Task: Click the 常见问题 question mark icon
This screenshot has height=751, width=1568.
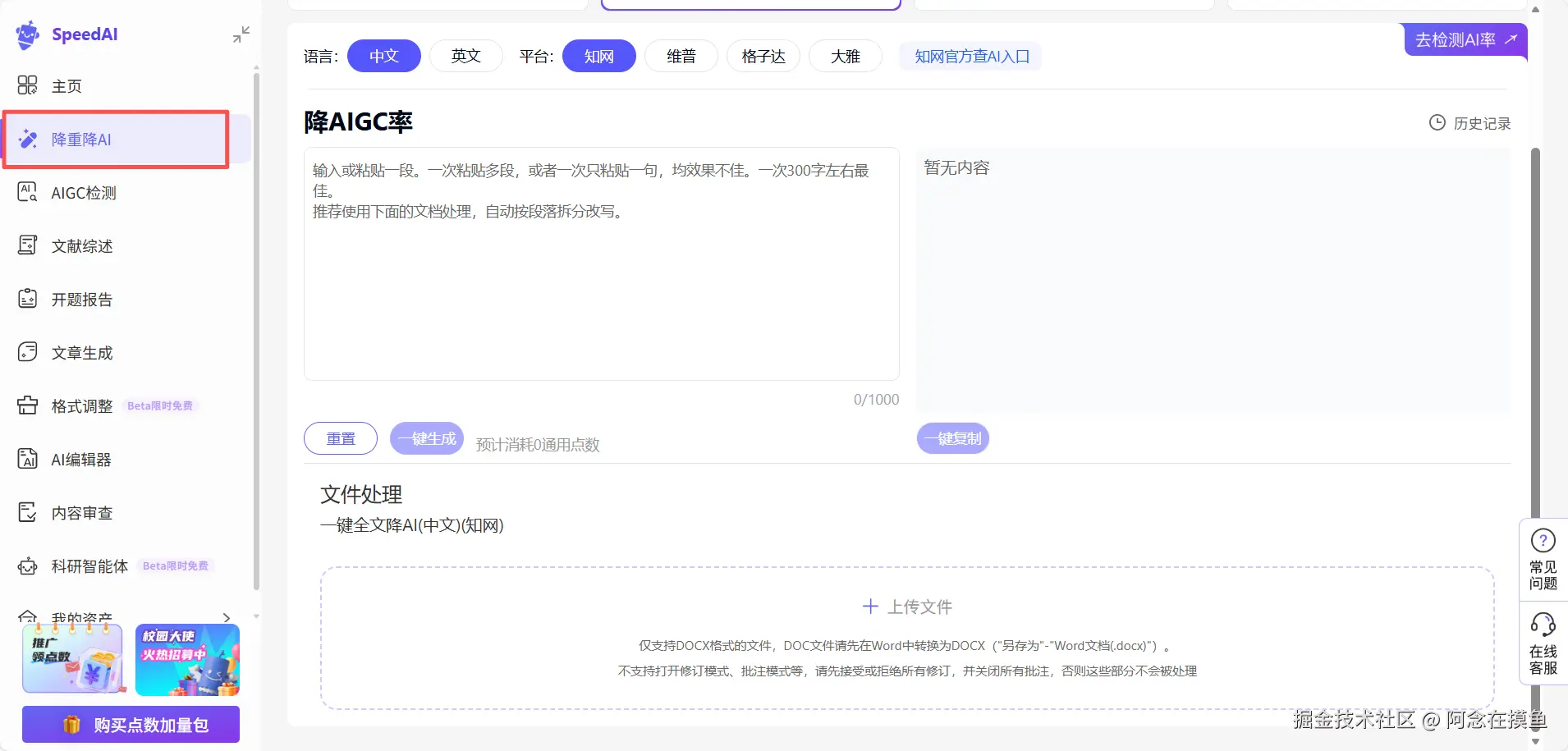Action: [x=1543, y=541]
